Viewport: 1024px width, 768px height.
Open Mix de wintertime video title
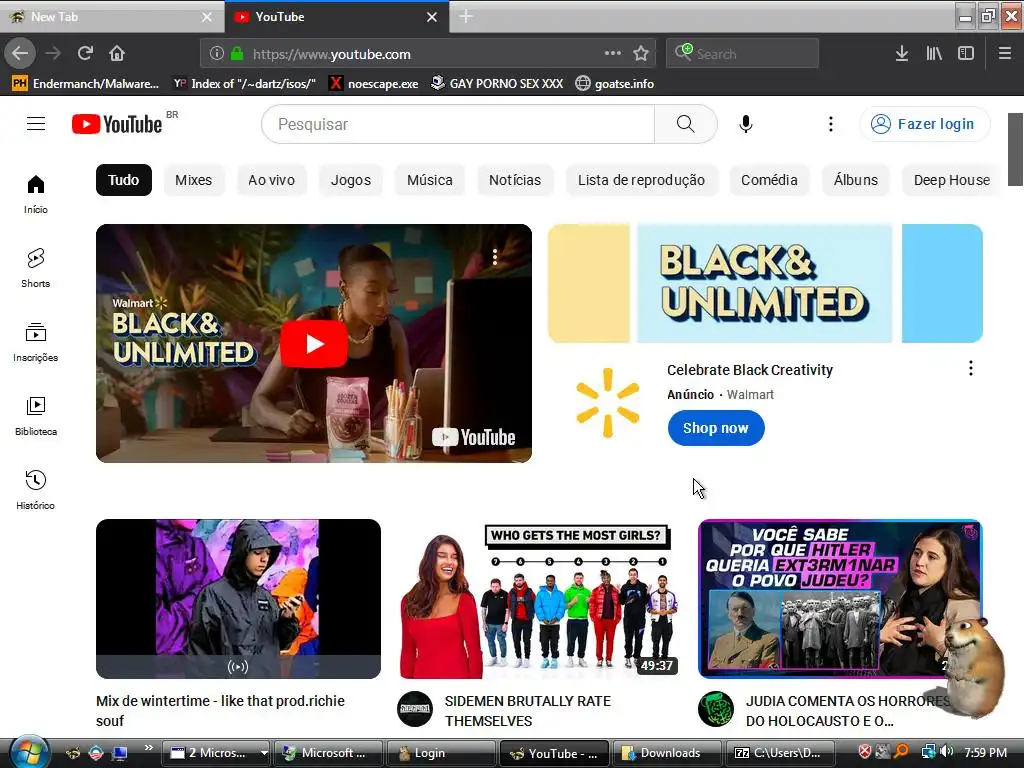[x=220, y=711]
